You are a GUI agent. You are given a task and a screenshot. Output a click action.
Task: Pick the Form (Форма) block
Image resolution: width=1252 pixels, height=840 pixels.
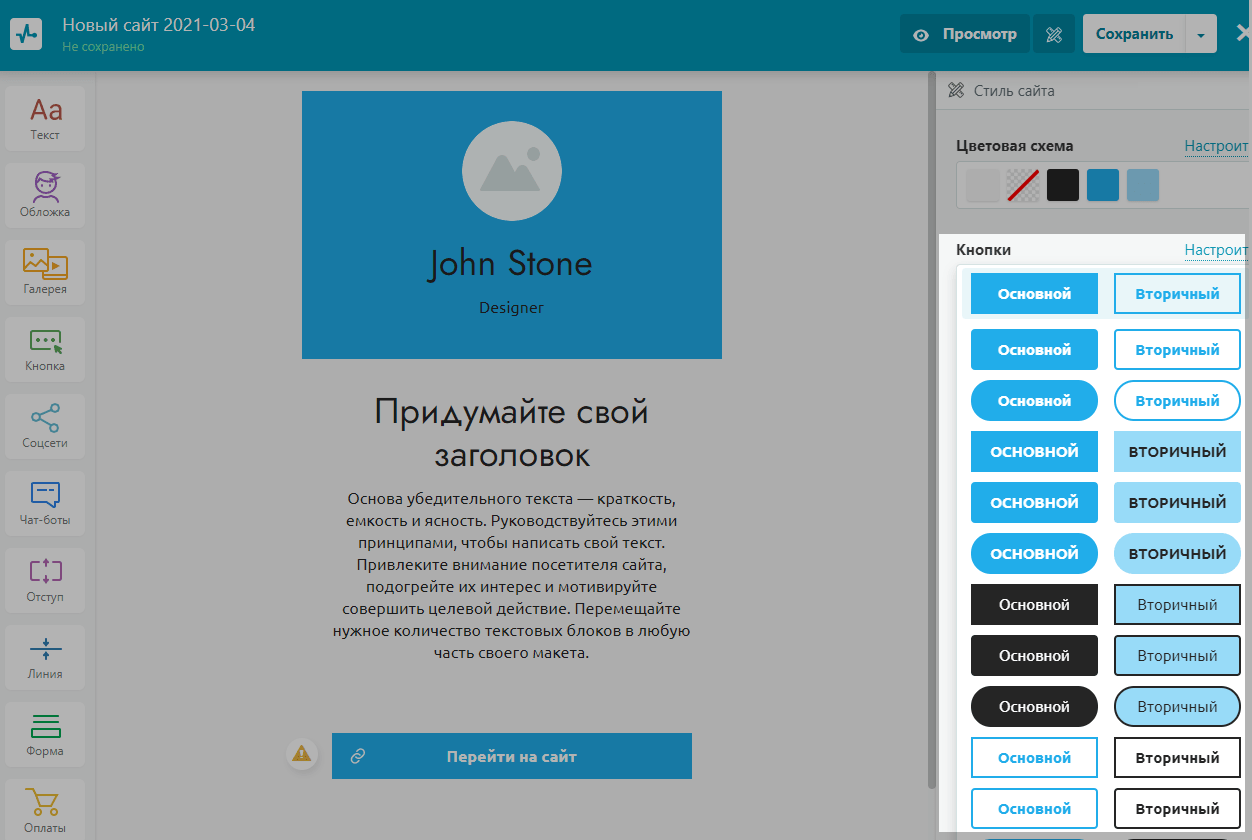pyautogui.click(x=45, y=733)
